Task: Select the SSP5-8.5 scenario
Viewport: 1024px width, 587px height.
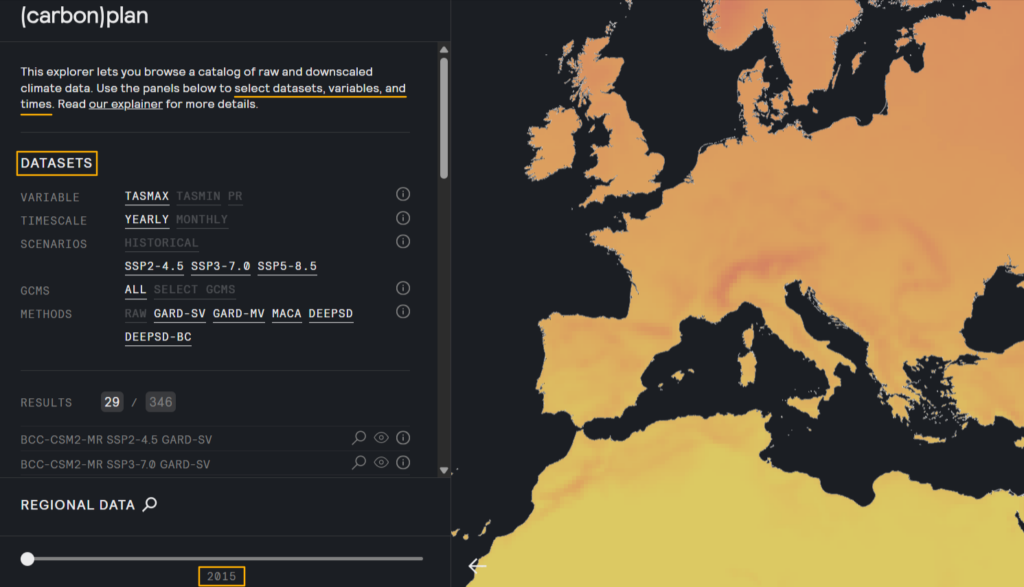Action: 287,266
